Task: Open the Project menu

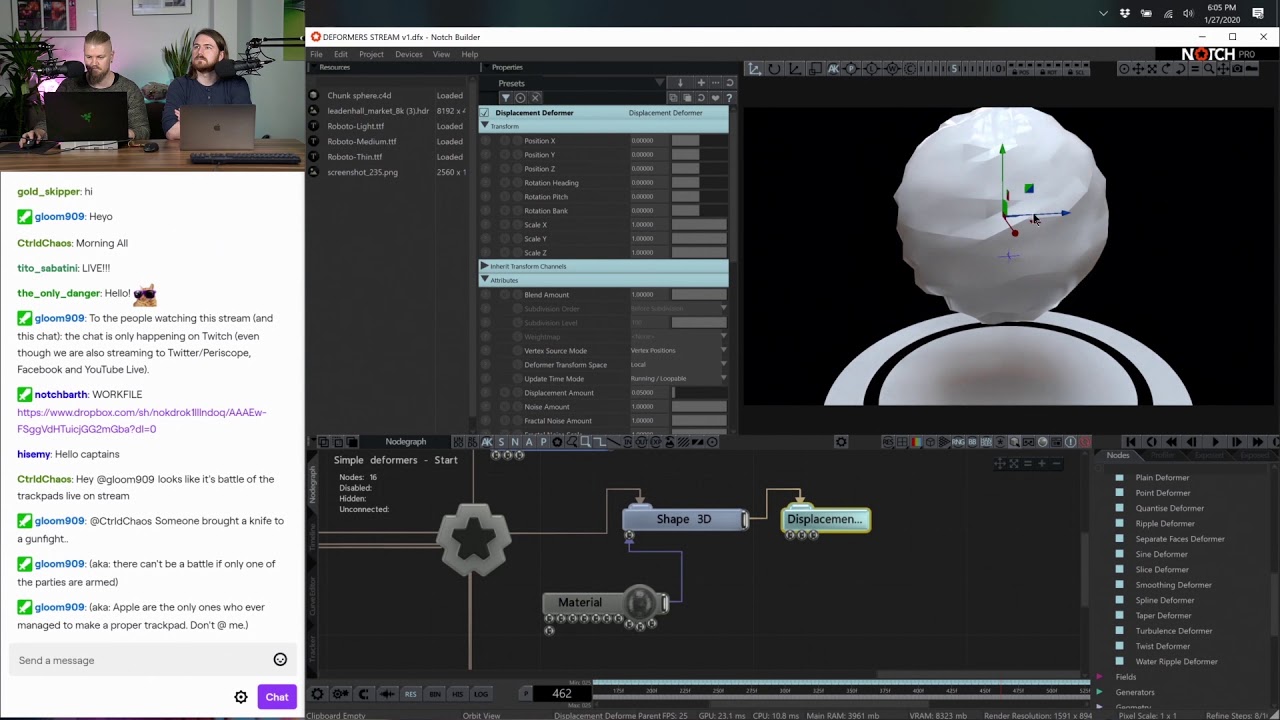Action: click(371, 54)
